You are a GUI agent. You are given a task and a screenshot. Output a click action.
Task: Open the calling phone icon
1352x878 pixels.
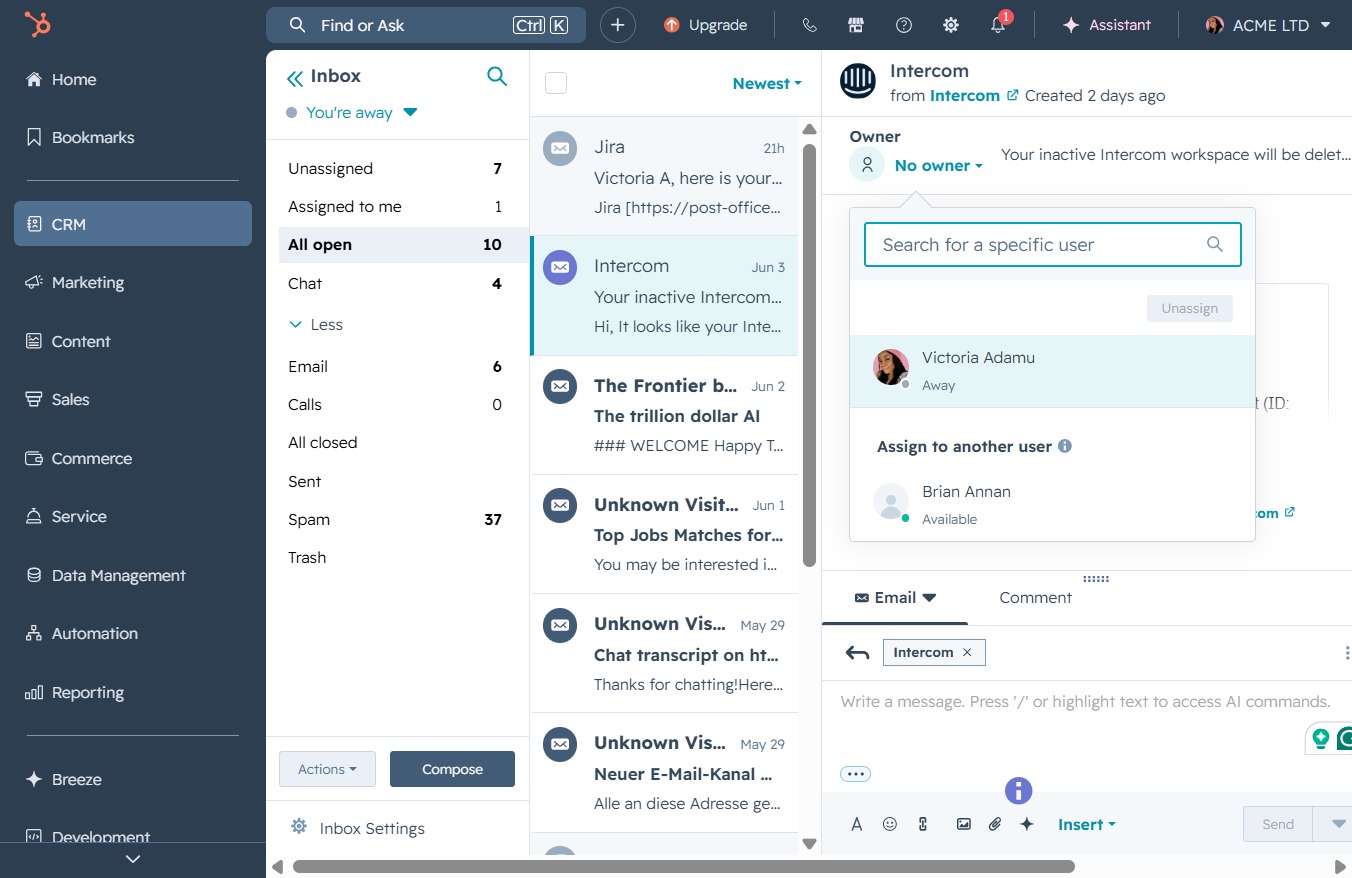click(810, 25)
